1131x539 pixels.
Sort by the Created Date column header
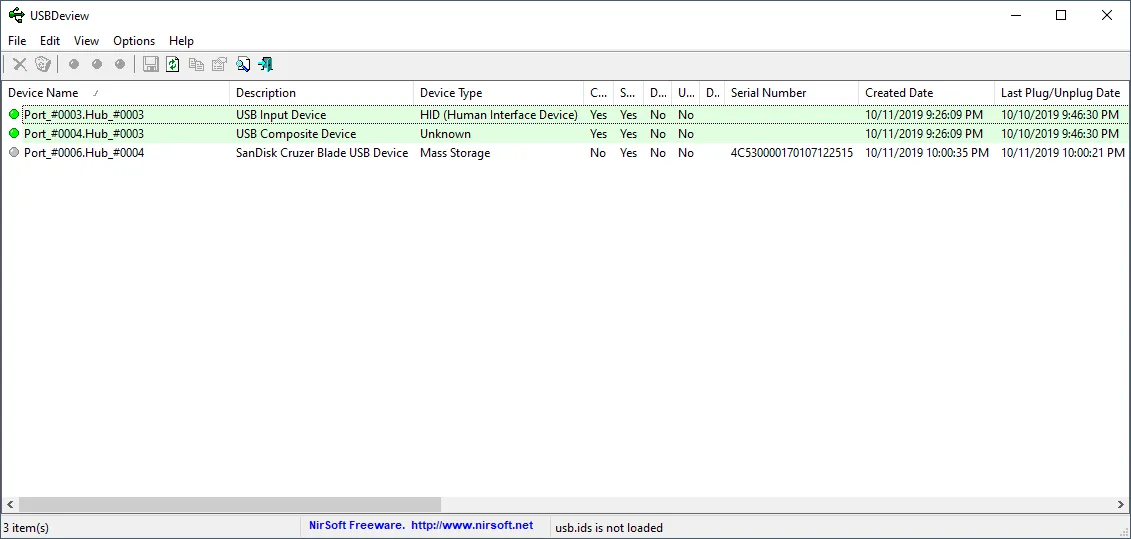(x=926, y=92)
